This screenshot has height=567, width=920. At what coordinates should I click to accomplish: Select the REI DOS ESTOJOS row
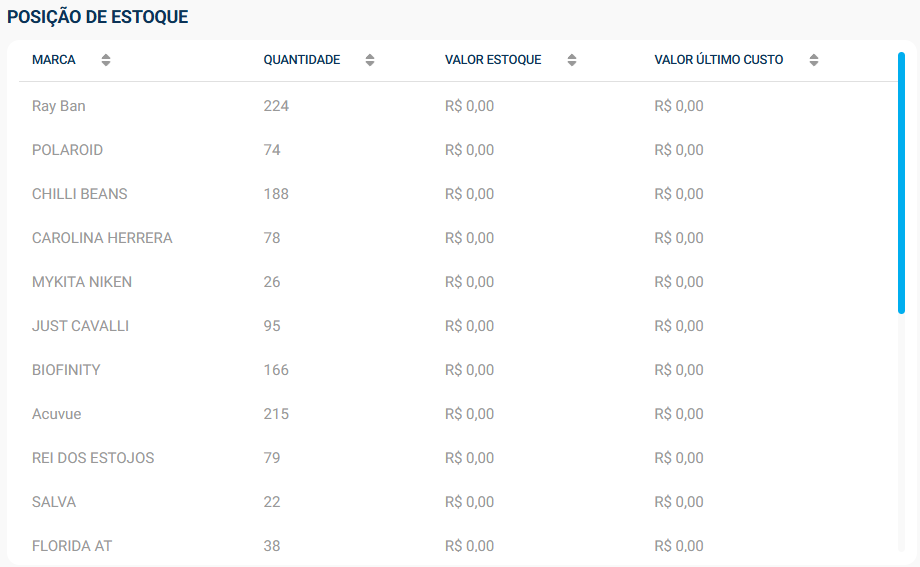point(93,458)
